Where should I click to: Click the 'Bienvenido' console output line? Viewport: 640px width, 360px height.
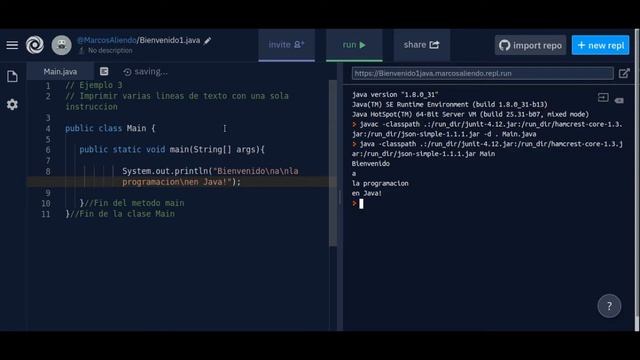371,164
